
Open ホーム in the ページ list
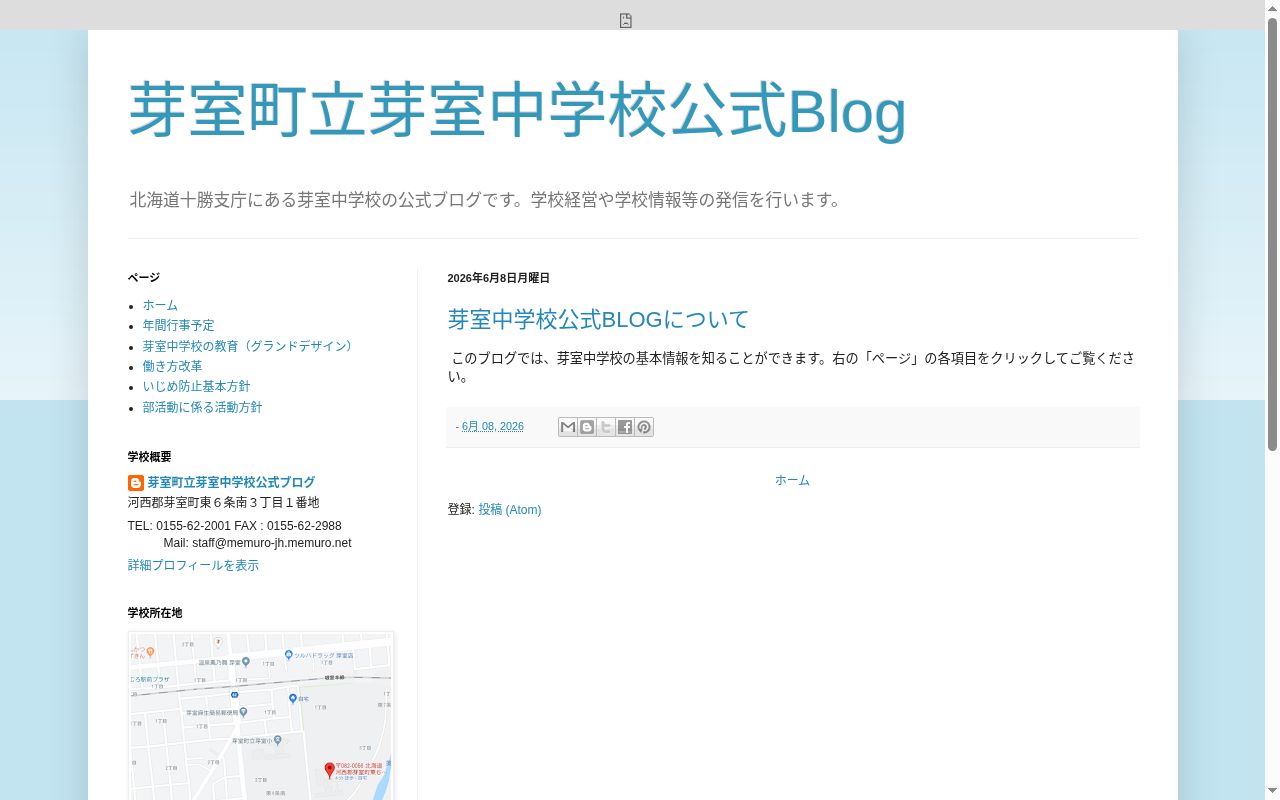(x=160, y=305)
